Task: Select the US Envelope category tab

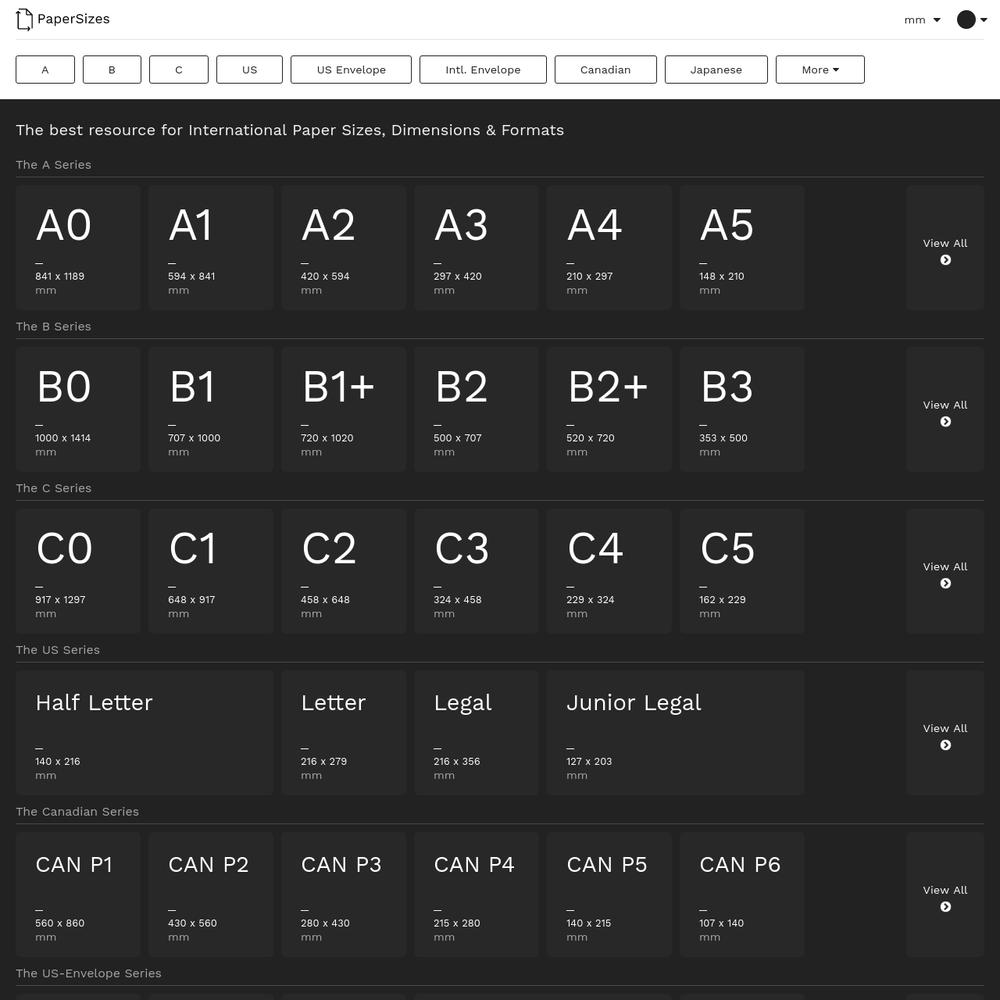Action: click(351, 70)
